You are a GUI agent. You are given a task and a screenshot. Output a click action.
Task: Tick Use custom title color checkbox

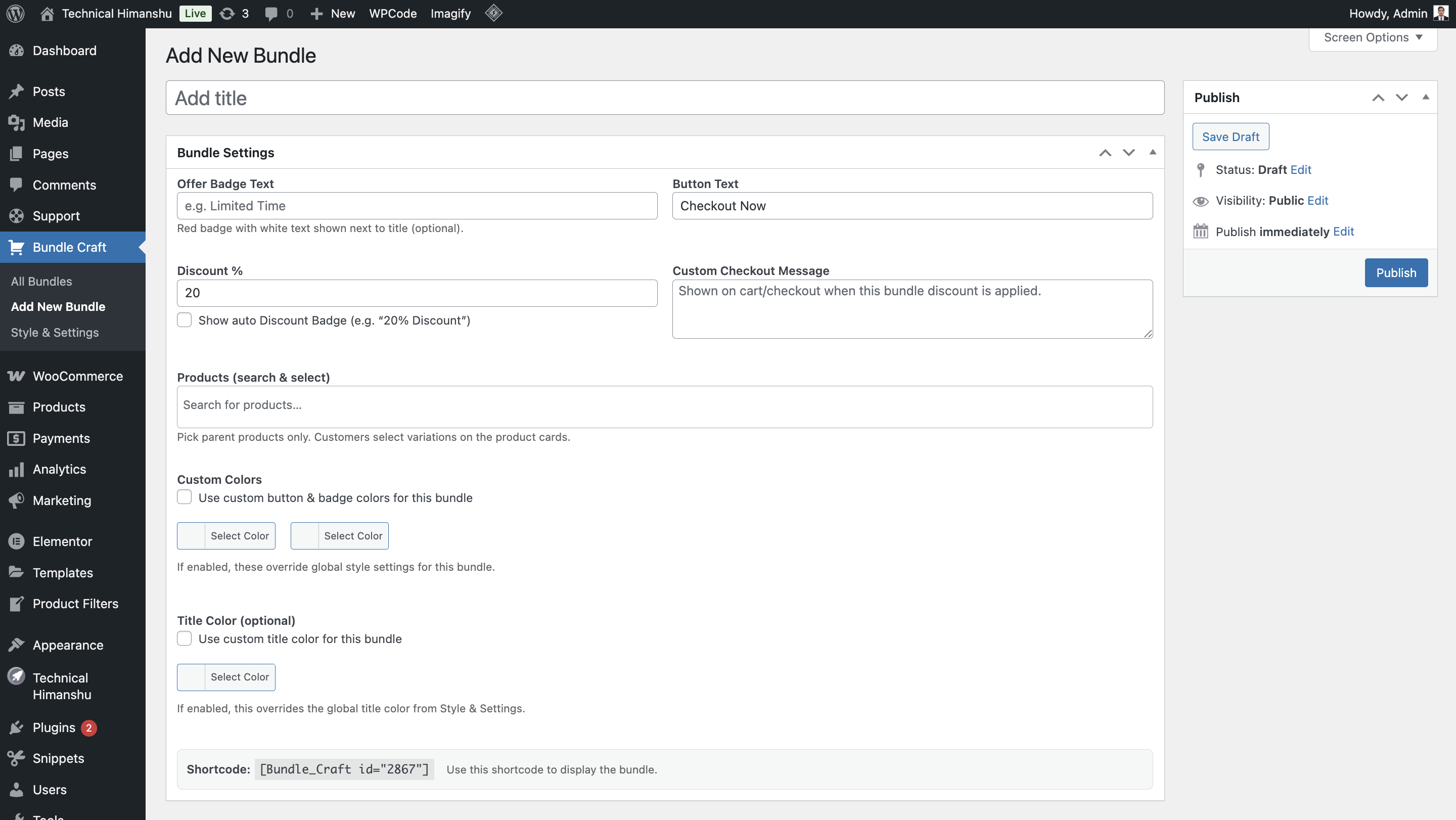click(x=184, y=639)
